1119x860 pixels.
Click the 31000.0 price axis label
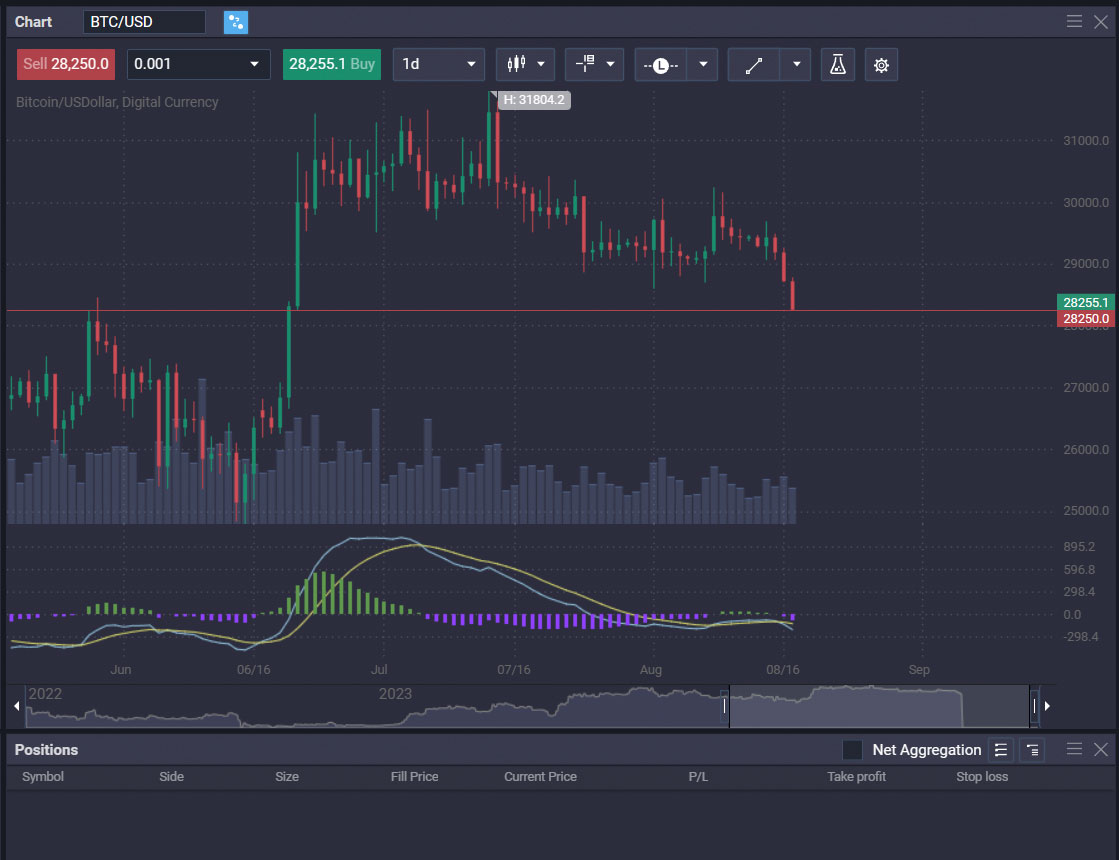[x=1085, y=141]
